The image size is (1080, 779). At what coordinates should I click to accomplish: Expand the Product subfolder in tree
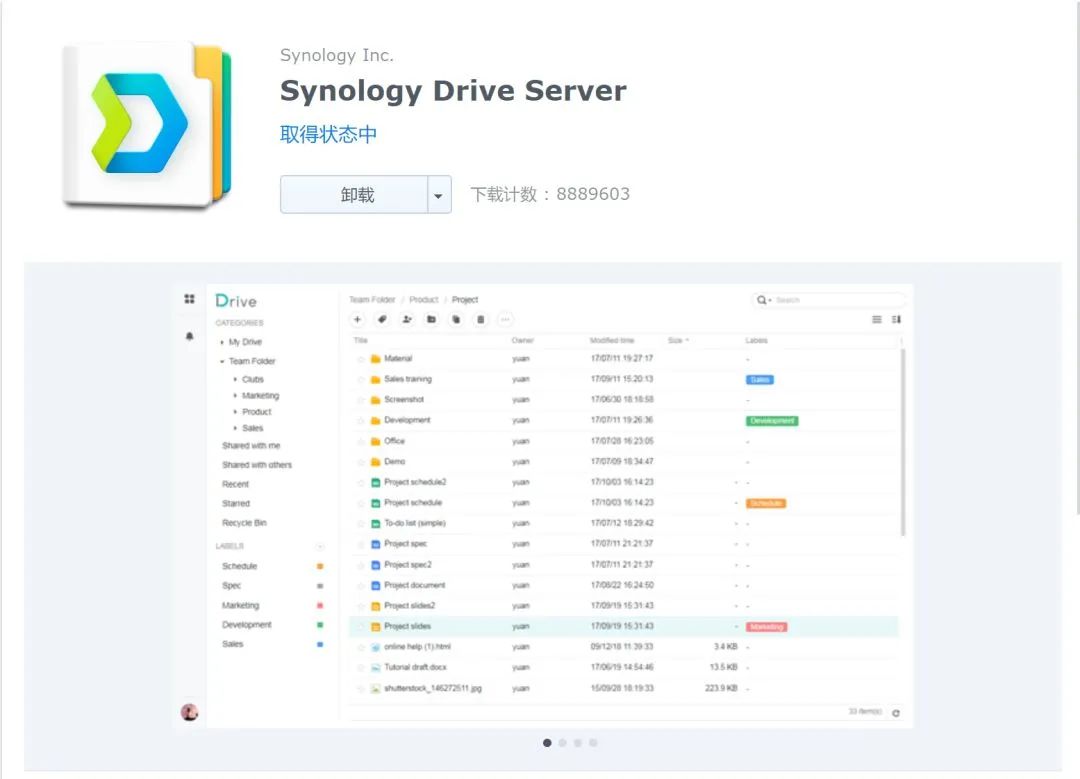click(x=236, y=412)
